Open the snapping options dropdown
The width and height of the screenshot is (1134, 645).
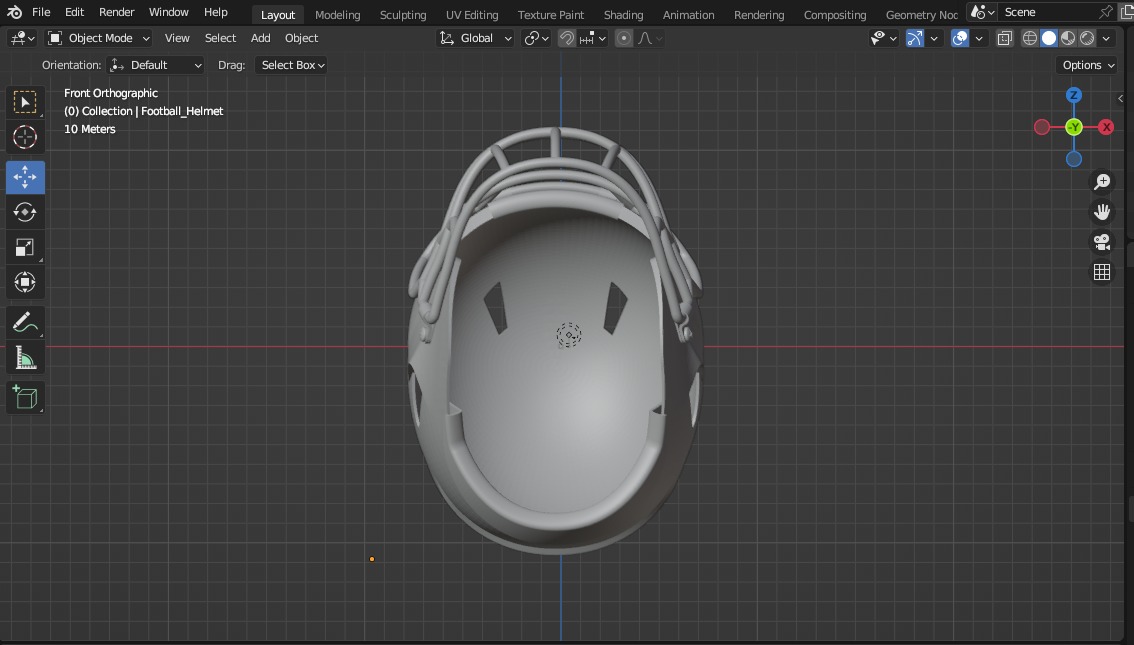click(592, 38)
